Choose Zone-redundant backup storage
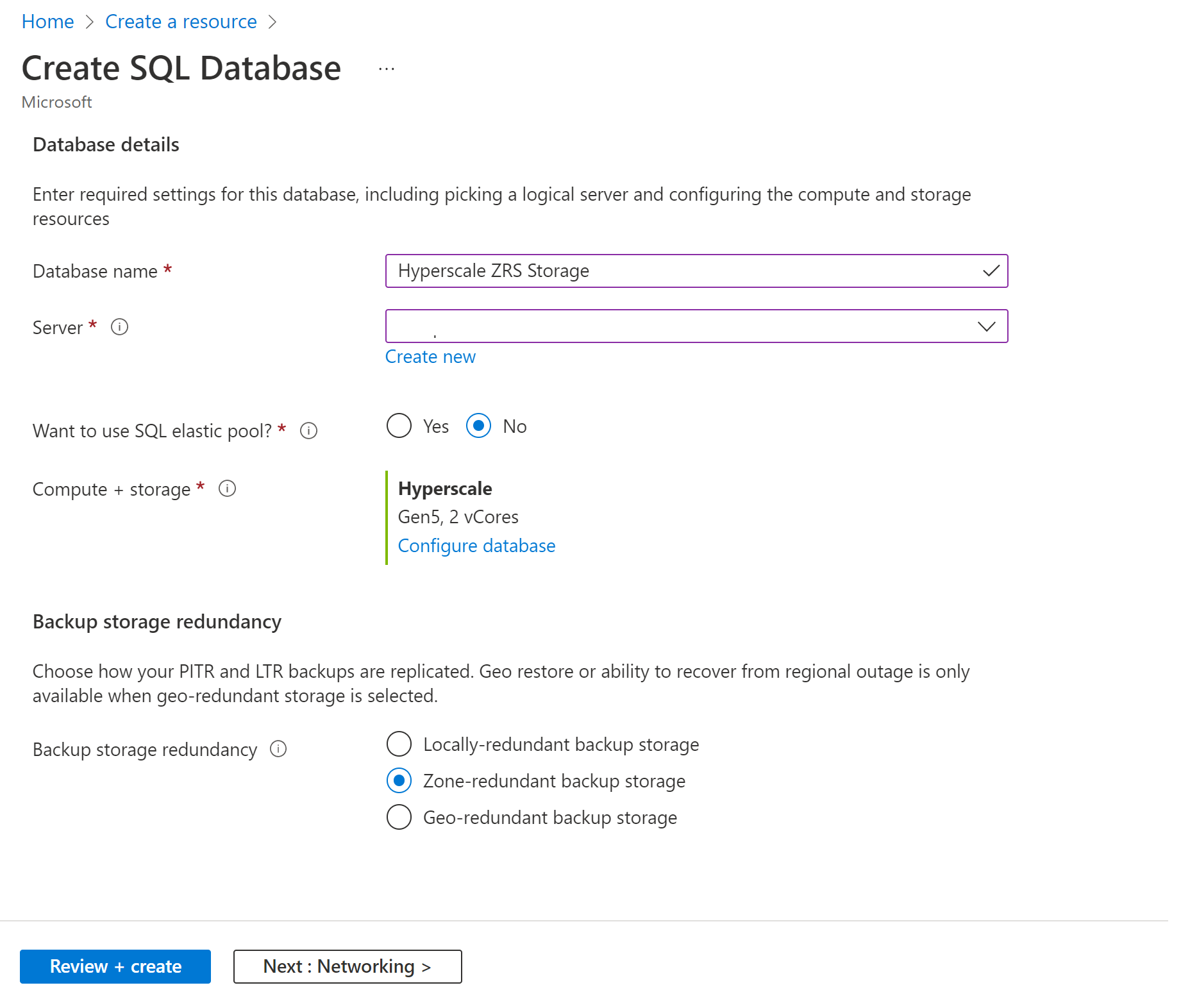This screenshot has width=1181, height=1008. click(x=399, y=781)
